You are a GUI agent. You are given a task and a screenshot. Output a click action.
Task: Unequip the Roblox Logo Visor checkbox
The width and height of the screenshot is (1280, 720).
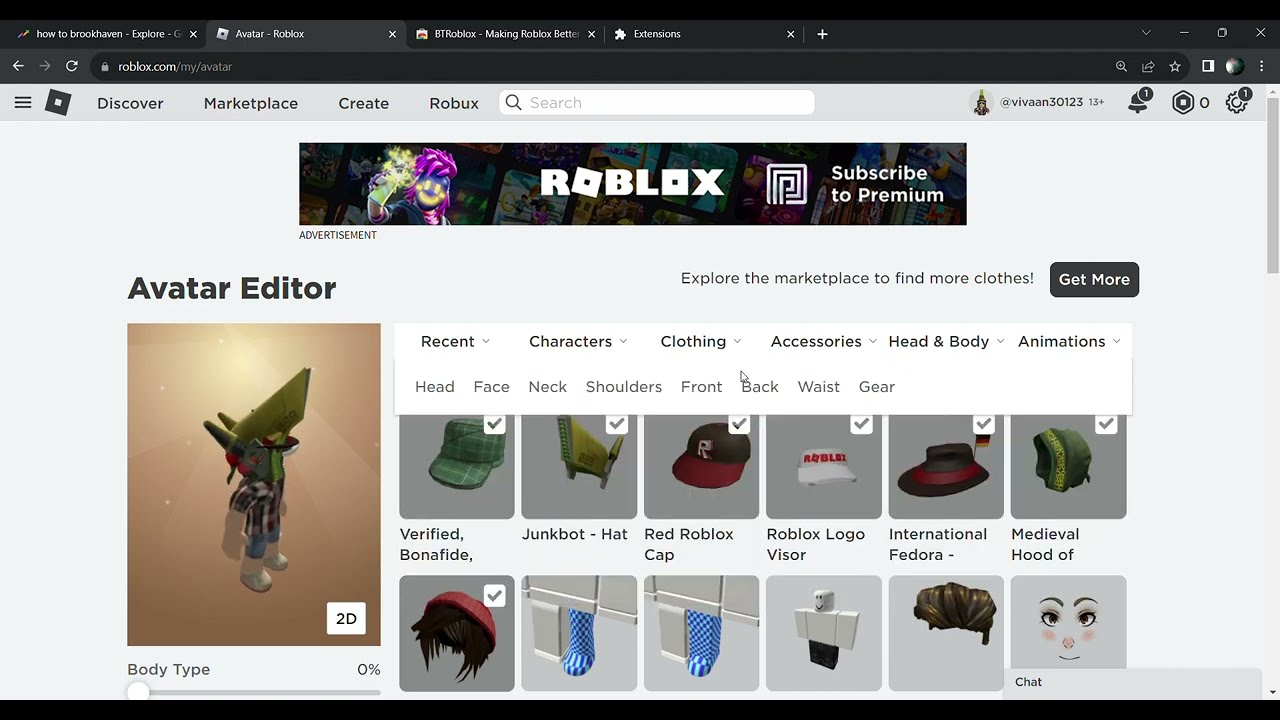pos(861,425)
